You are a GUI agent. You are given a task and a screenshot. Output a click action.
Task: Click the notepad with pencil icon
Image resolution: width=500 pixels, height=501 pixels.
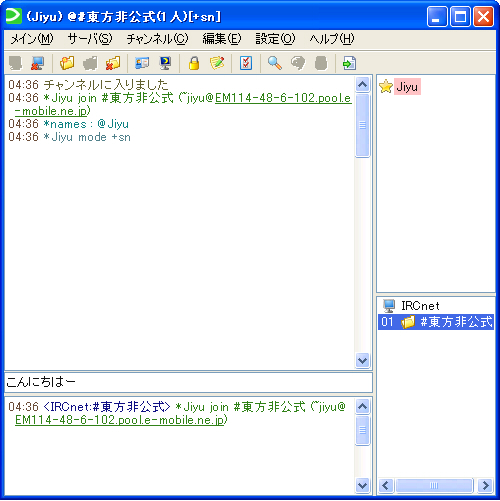pos(217,63)
